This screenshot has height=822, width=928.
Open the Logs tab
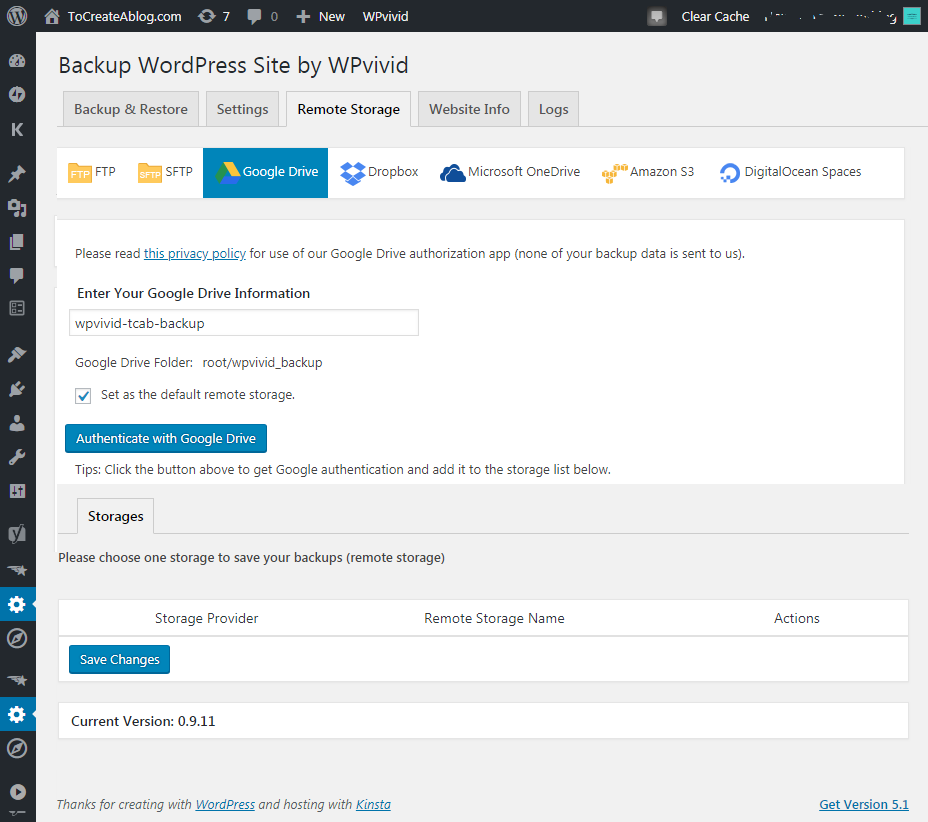pos(553,109)
